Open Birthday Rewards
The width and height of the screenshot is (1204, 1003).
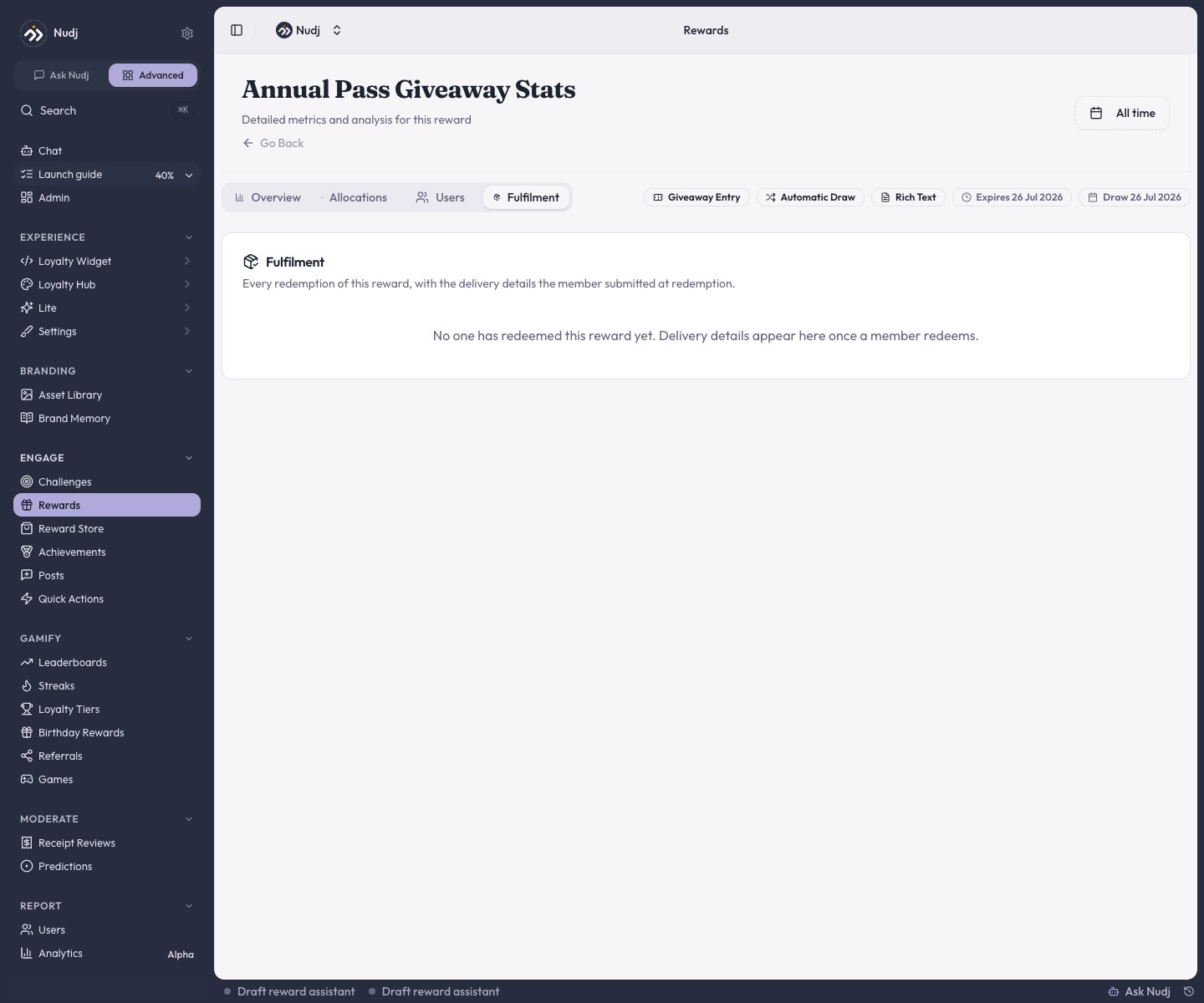(x=107, y=732)
